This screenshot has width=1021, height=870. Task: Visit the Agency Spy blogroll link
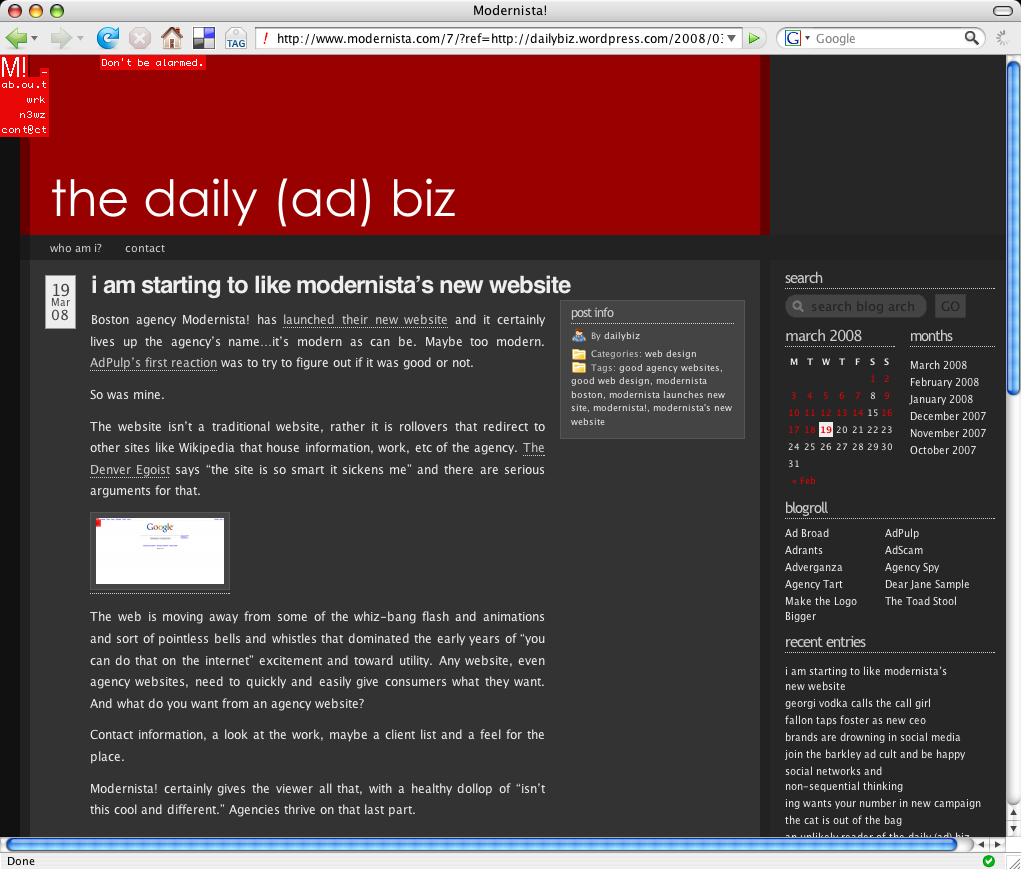tap(912, 567)
